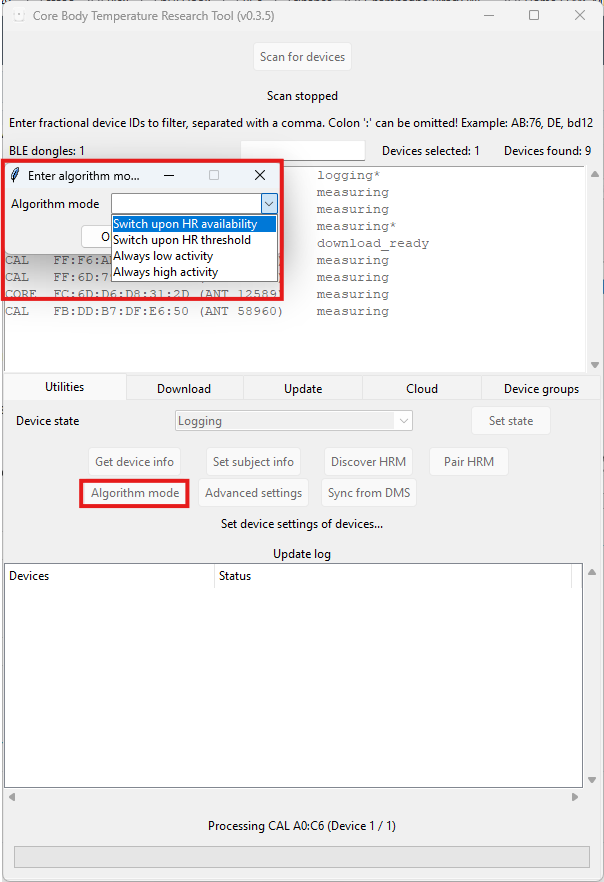Click the feather icon in dialog title
The width and height of the screenshot is (604, 882).
click(15, 176)
